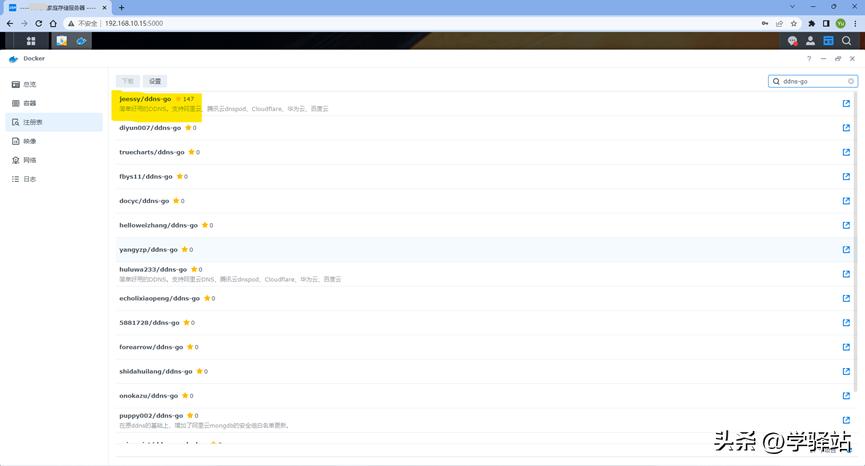Image resolution: width=865 pixels, height=466 pixels.
Task: Select the forearrow/ddns-go registry row
Action: pos(485,347)
